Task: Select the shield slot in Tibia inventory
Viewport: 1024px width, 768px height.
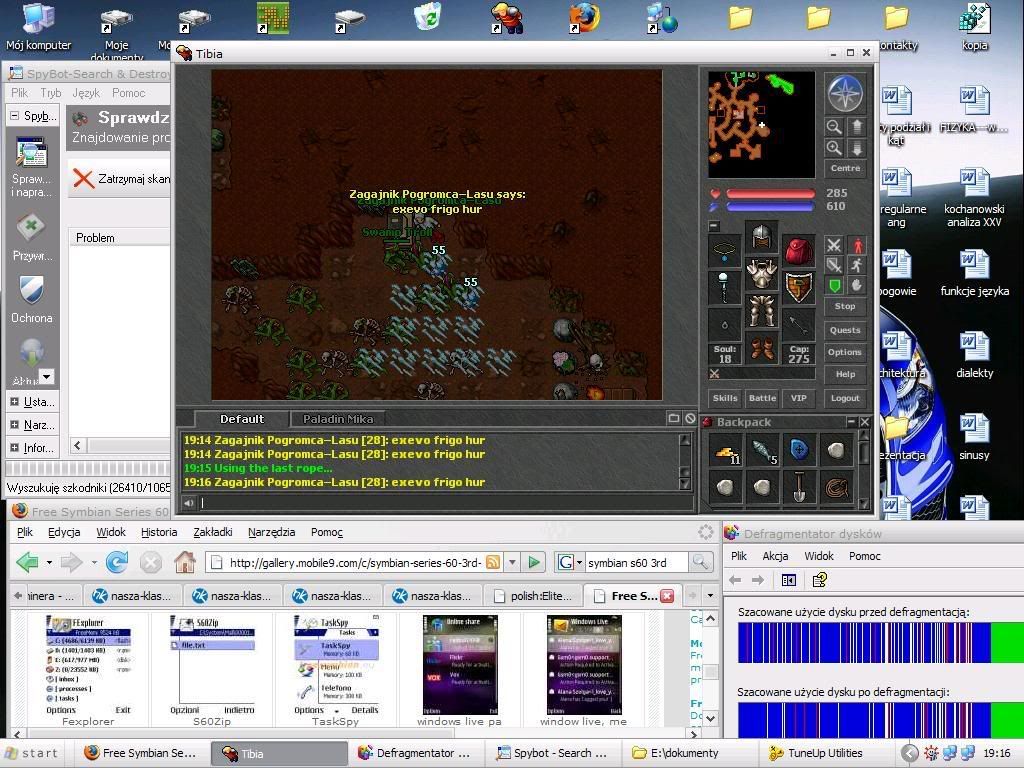Action: (x=798, y=287)
